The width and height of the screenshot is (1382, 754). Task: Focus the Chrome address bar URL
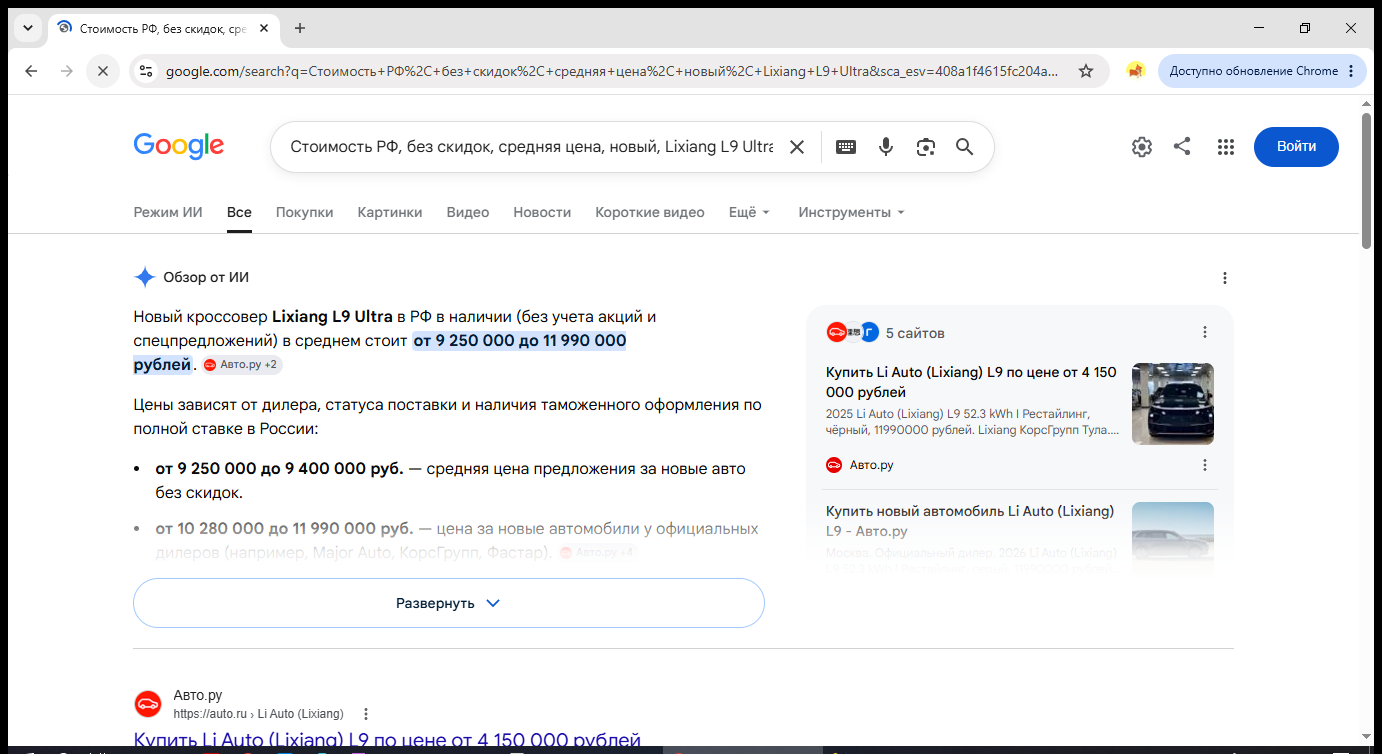(612, 71)
